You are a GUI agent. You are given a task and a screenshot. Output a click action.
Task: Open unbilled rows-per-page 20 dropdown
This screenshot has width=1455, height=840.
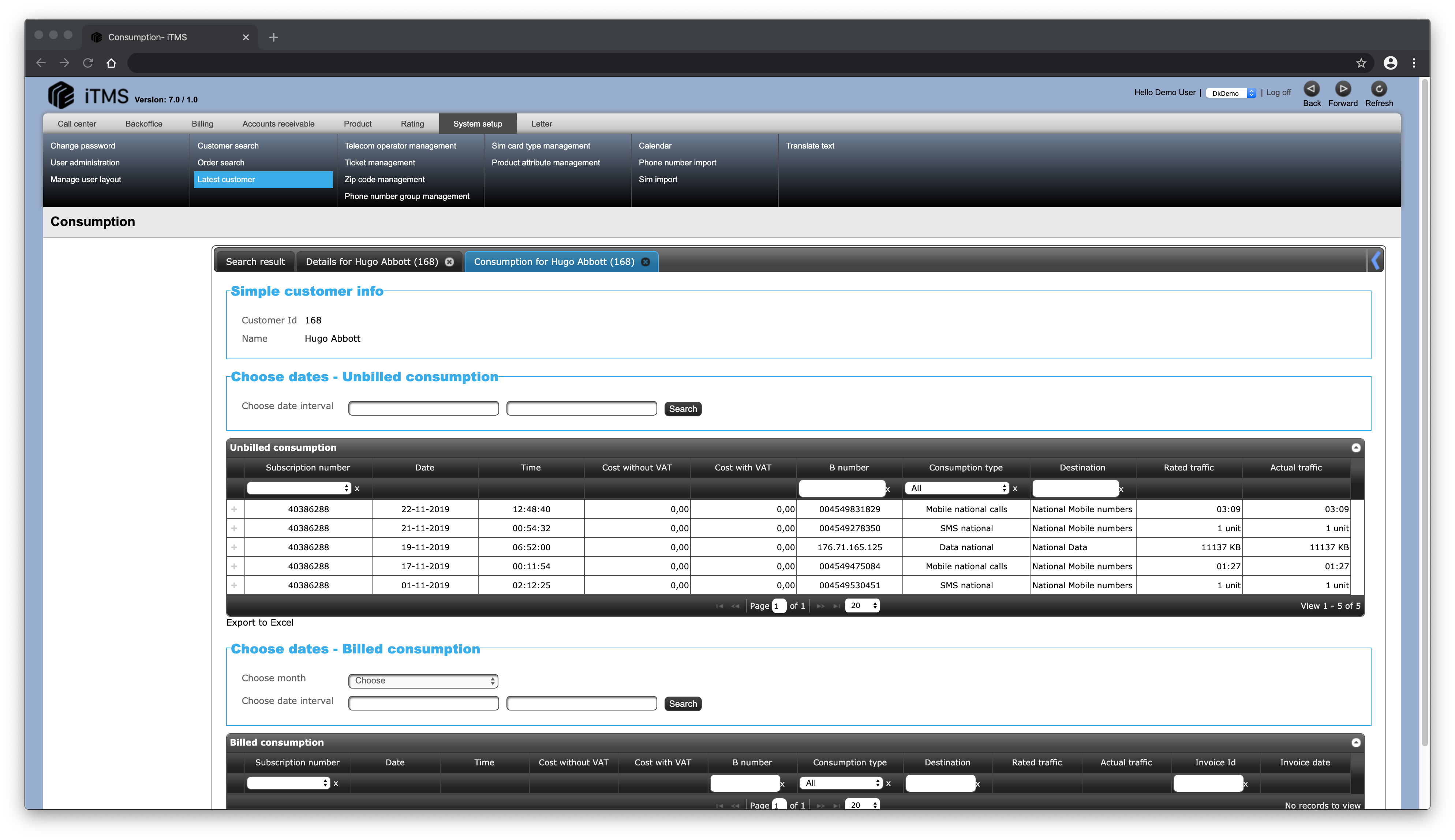[862, 605]
